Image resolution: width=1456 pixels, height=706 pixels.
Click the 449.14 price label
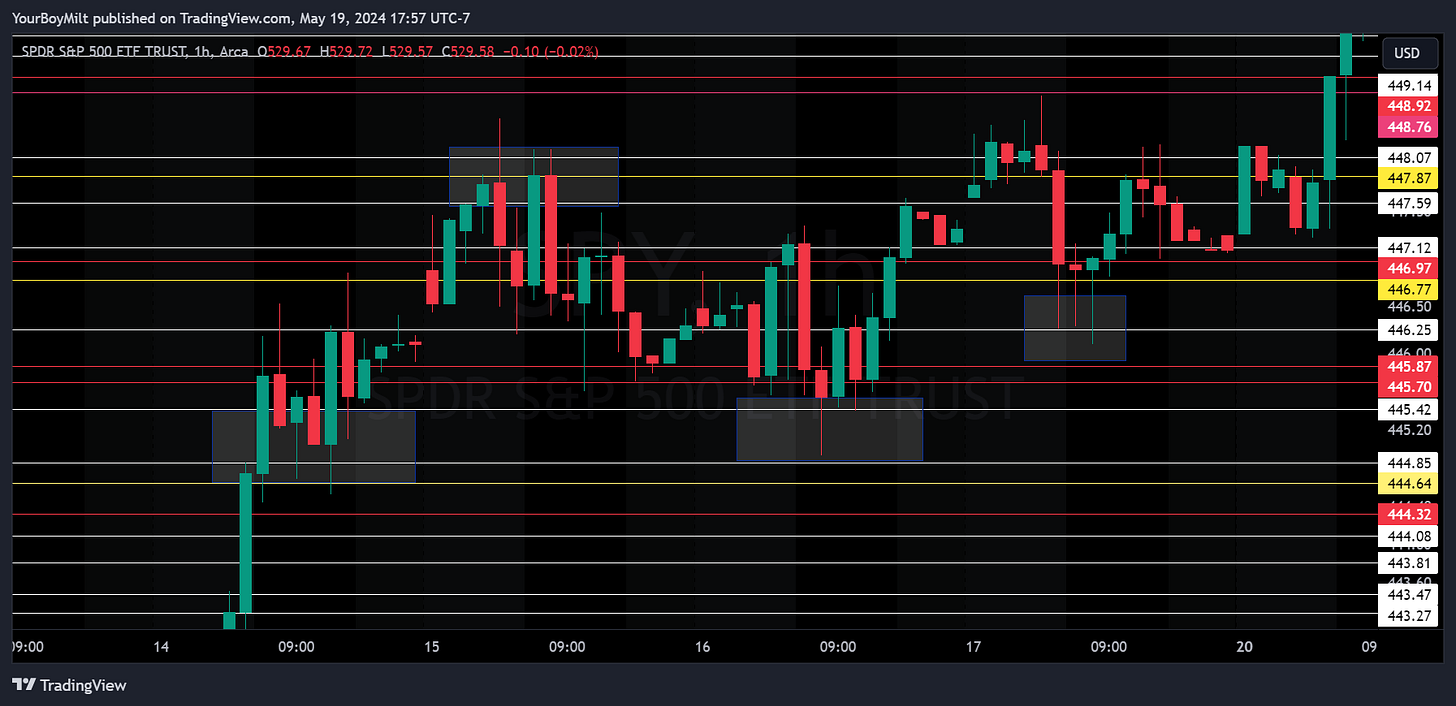coord(1407,86)
